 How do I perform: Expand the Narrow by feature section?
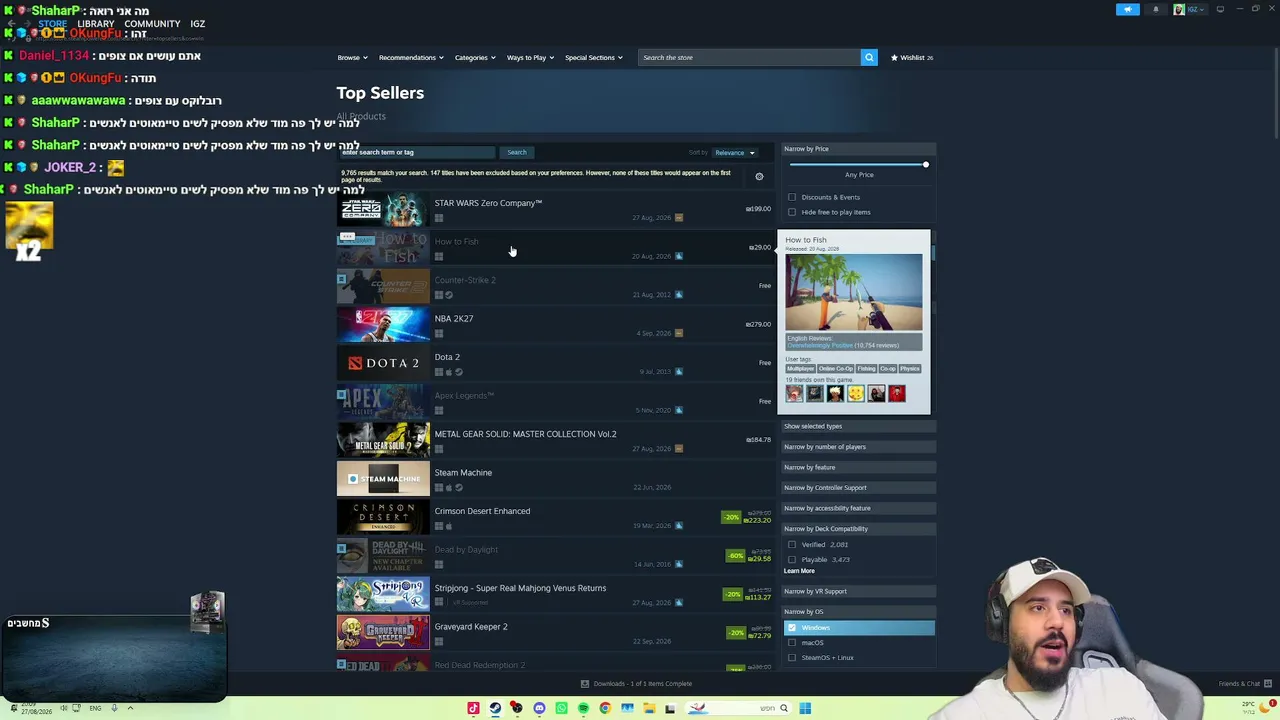tap(857, 467)
